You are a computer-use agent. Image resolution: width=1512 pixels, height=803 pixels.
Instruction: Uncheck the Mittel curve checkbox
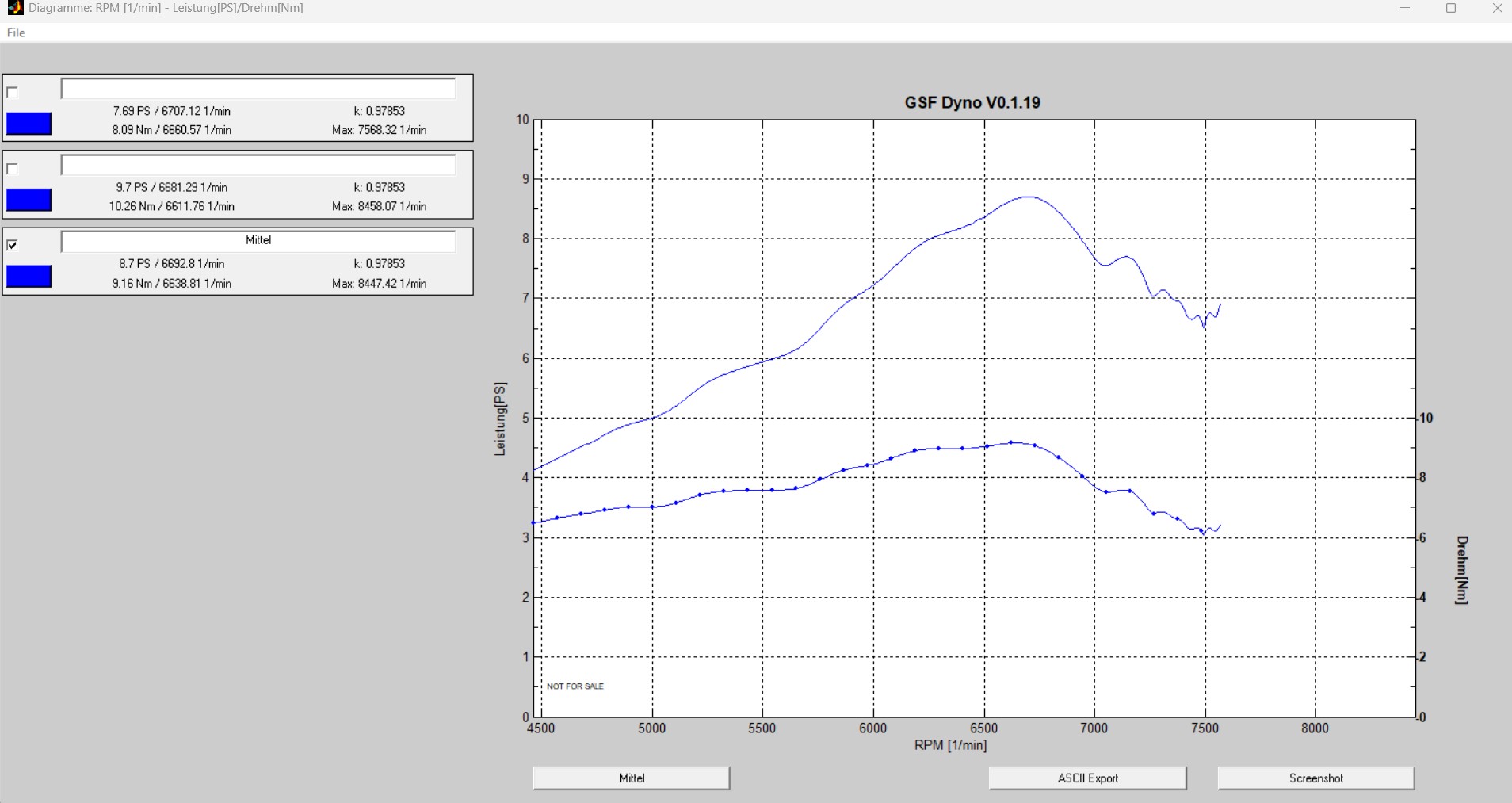pos(12,245)
